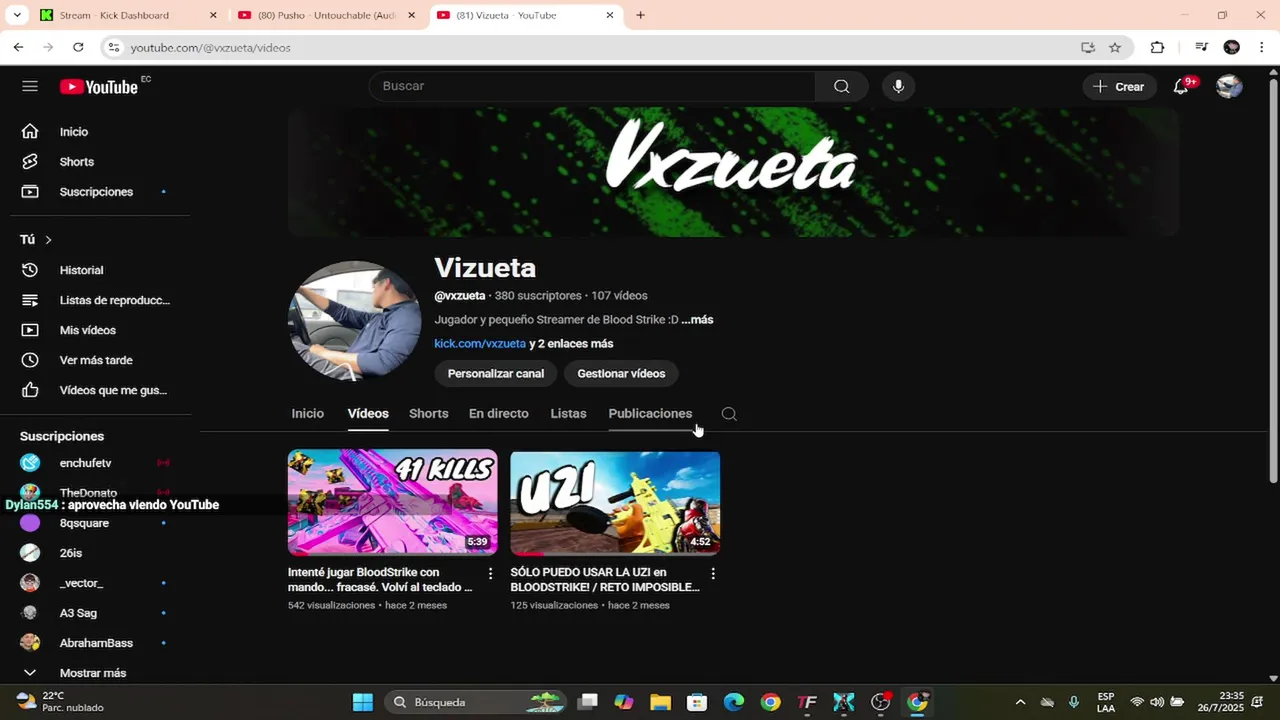The height and width of the screenshot is (720, 1280).
Task: Click the Vizueta channel profile picture
Action: [355, 320]
